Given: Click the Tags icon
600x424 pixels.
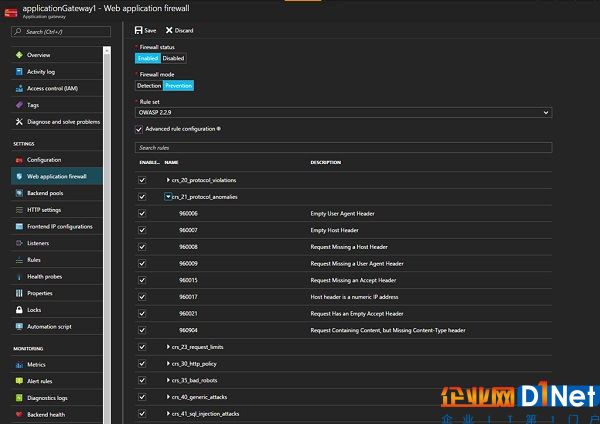Looking at the screenshot, I should click(19, 105).
